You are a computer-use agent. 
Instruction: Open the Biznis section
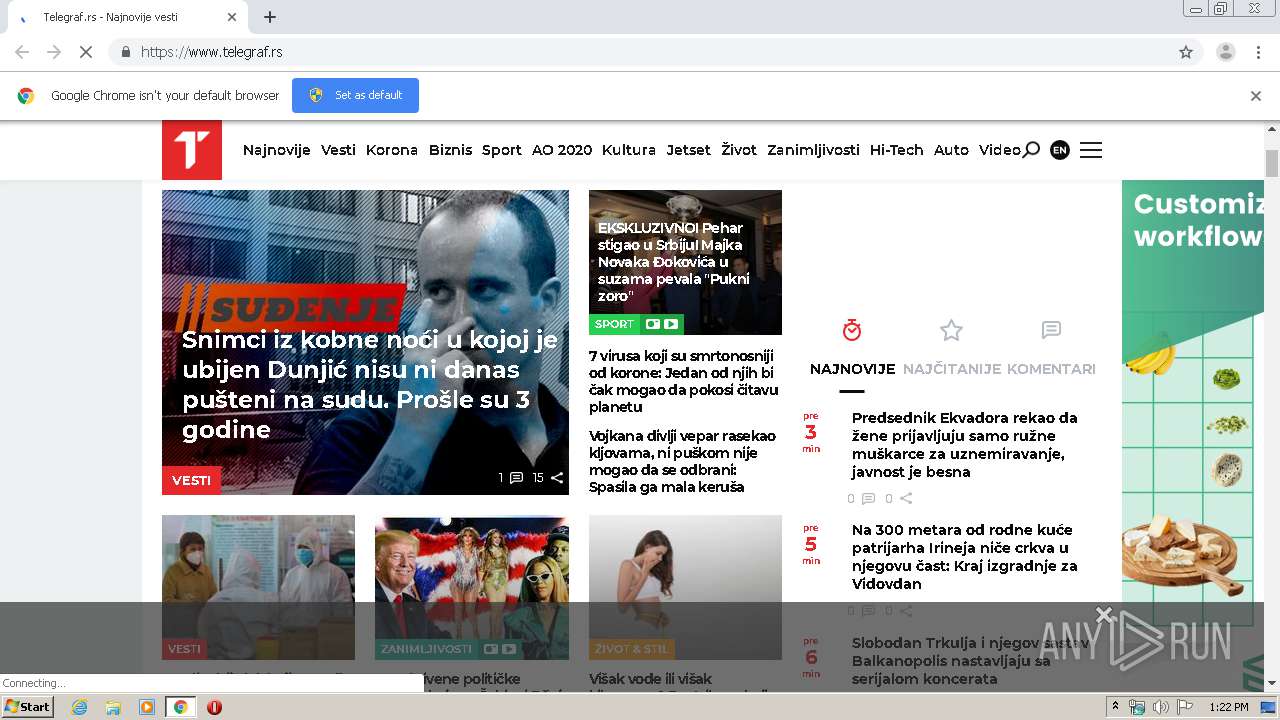[x=450, y=150]
